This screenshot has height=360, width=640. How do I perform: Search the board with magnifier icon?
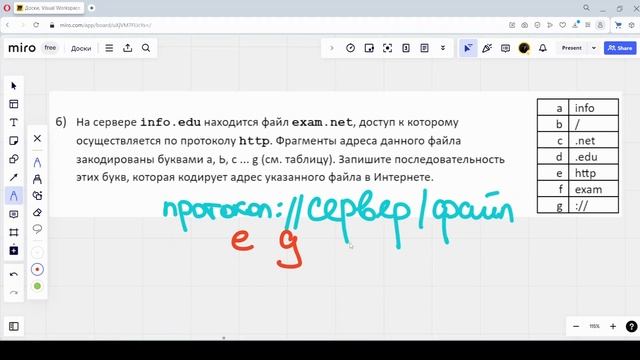[146, 48]
